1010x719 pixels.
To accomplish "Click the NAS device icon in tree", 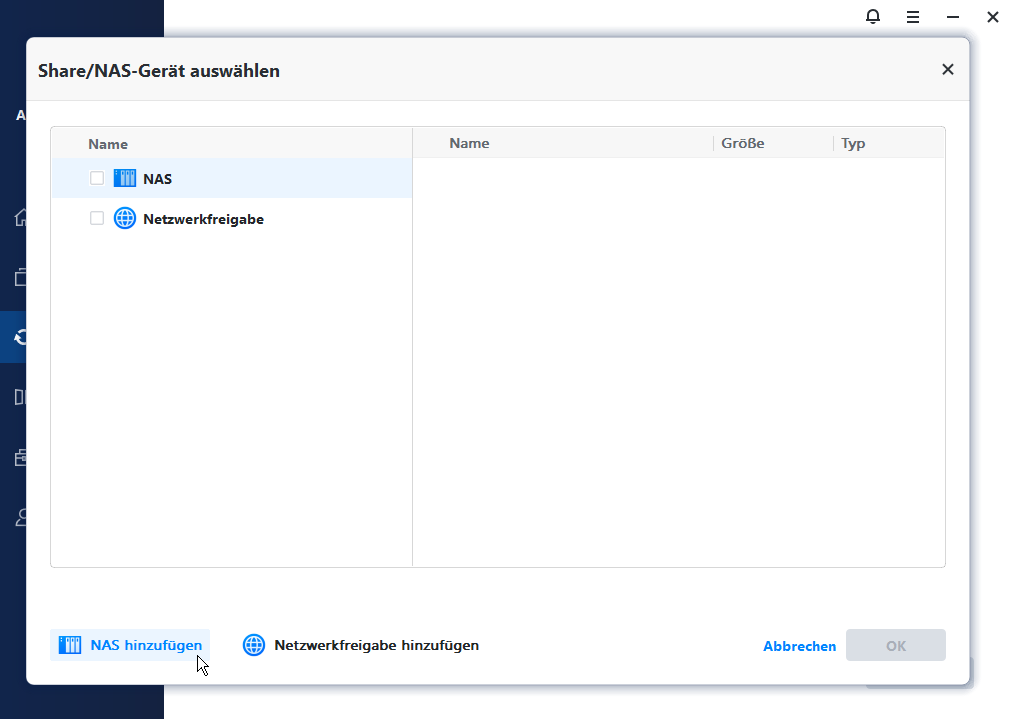I will point(125,178).
